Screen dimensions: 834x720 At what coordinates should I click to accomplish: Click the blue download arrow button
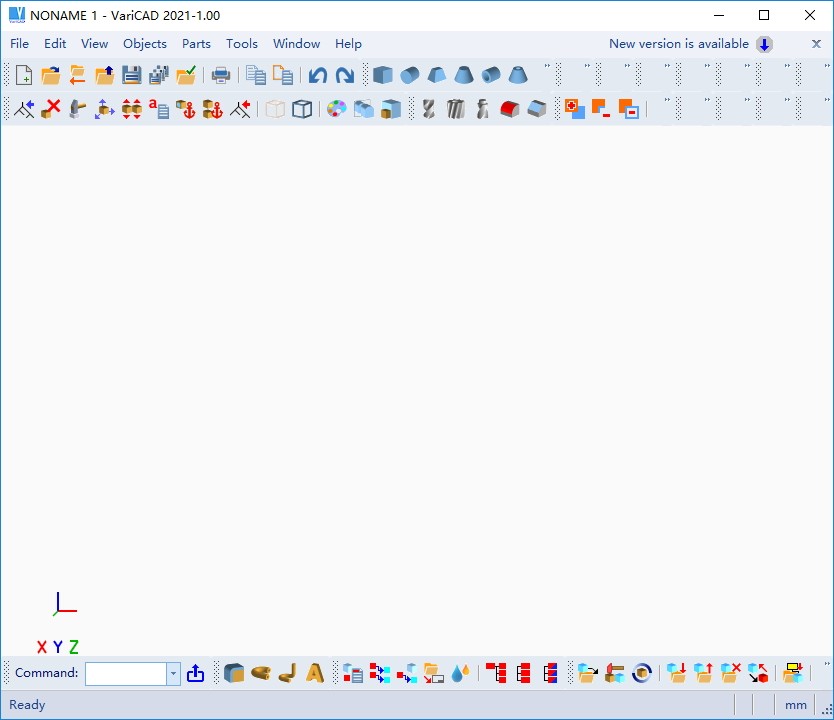(764, 44)
